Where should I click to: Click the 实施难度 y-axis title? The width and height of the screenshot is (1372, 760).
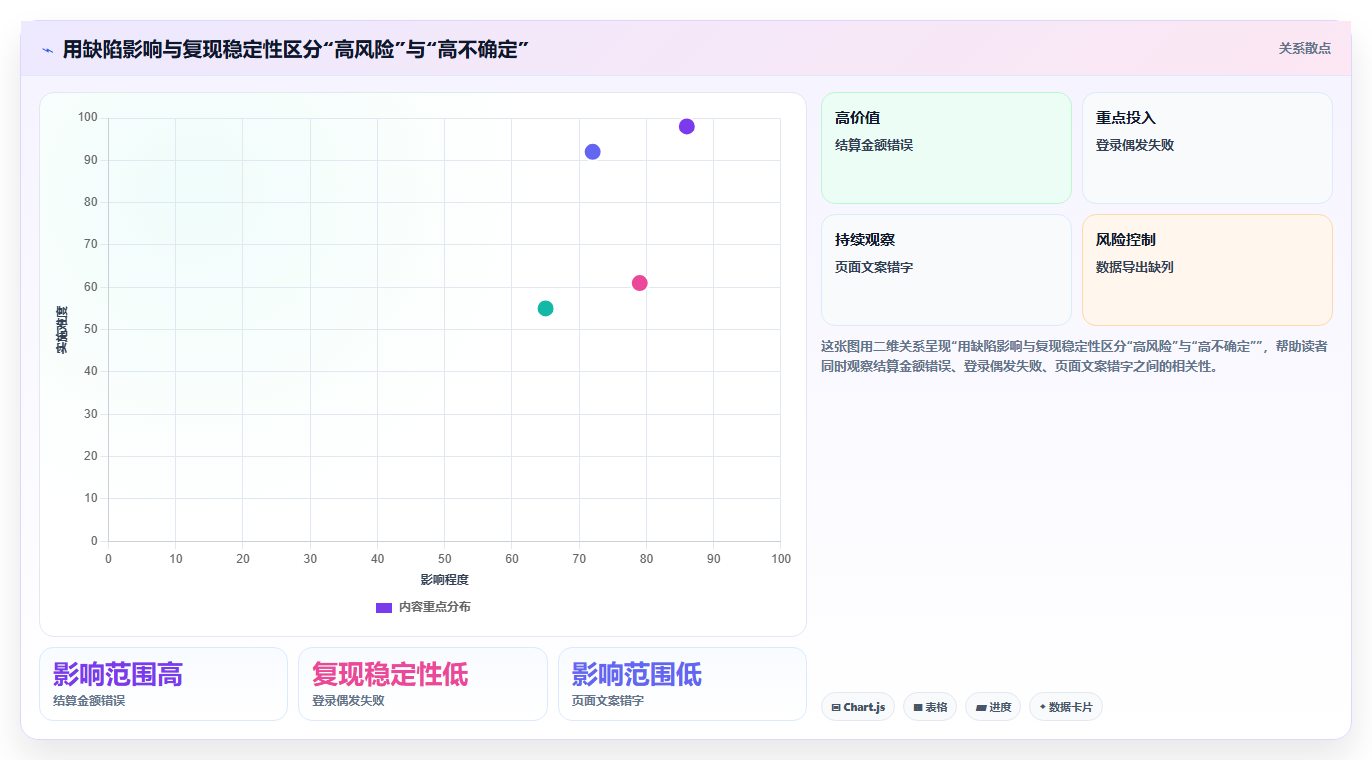pos(62,330)
